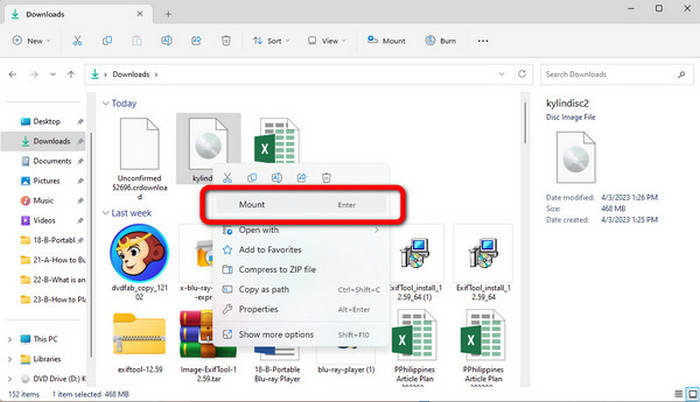This screenshot has width=700, height=402.
Task: Click the Burn button in the toolbar
Action: [x=441, y=41]
